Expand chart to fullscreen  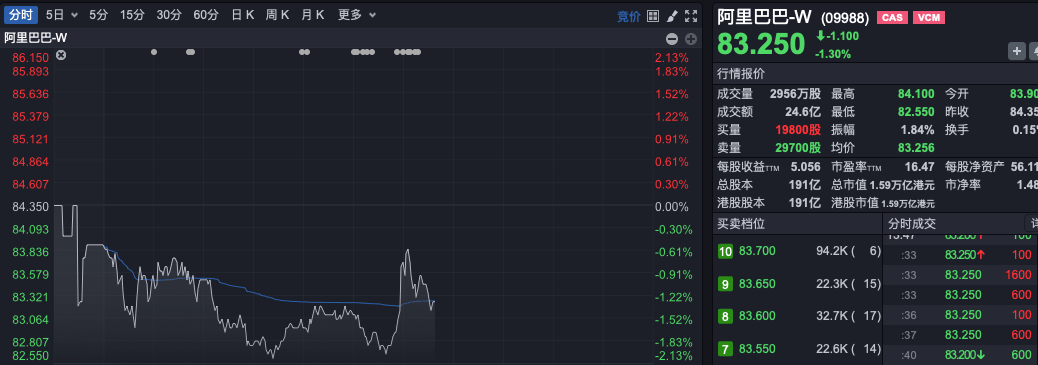click(690, 16)
